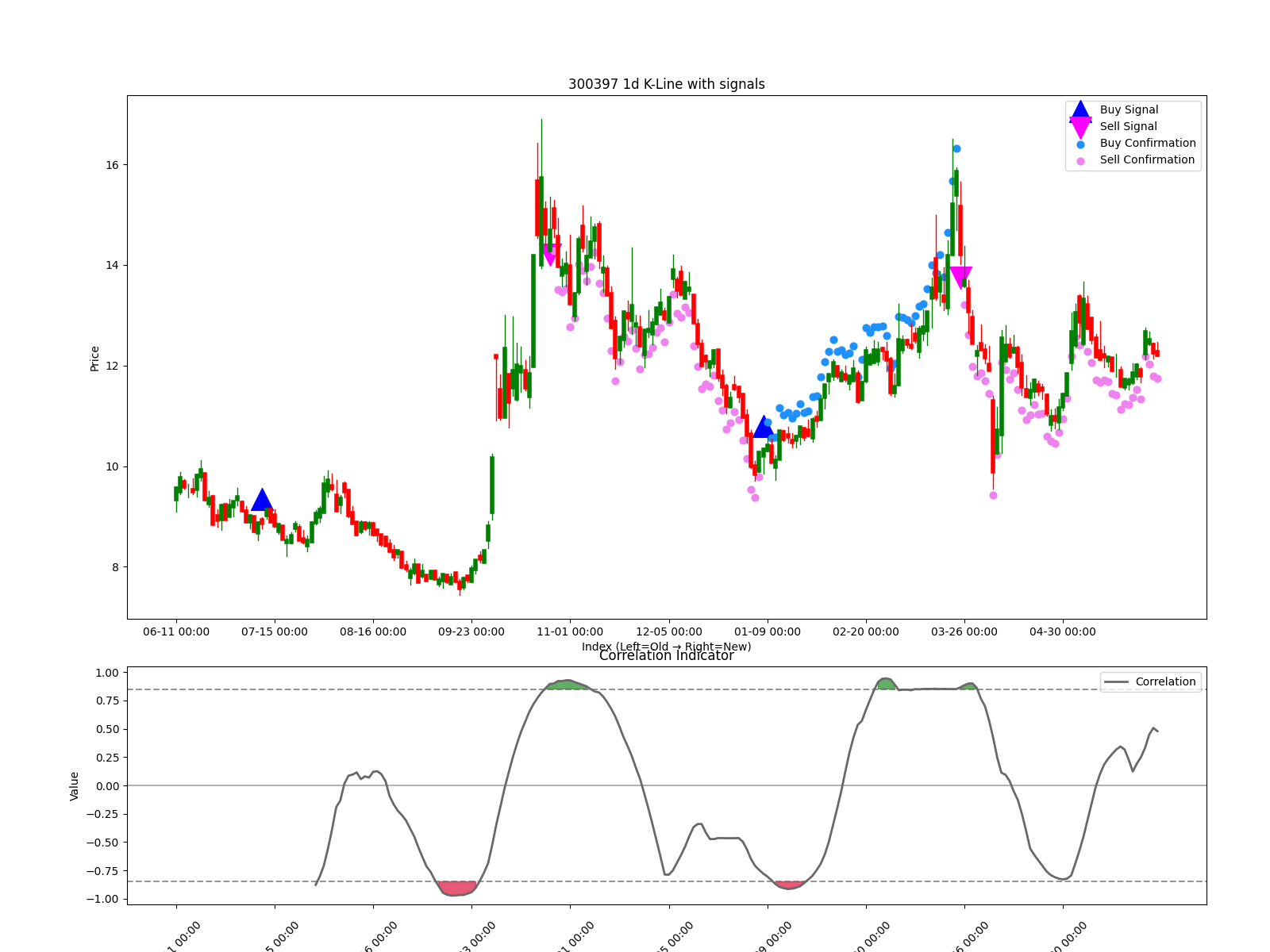The width and height of the screenshot is (1270, 952).
Task: Select the Sell Signal triangle near 11-01
Action: (x=551, y=255)
